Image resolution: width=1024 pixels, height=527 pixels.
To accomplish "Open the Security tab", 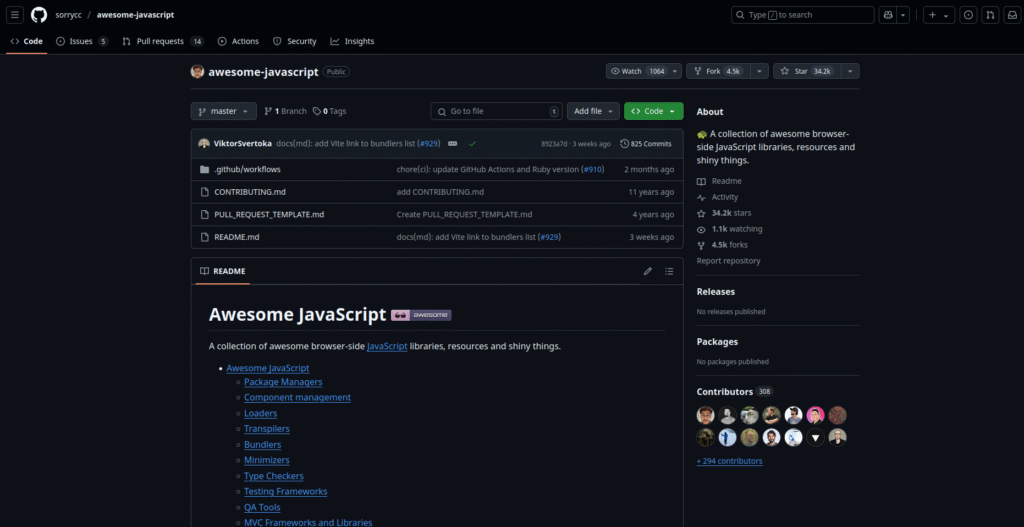I will pyautogui.click(x=295, y=41).
